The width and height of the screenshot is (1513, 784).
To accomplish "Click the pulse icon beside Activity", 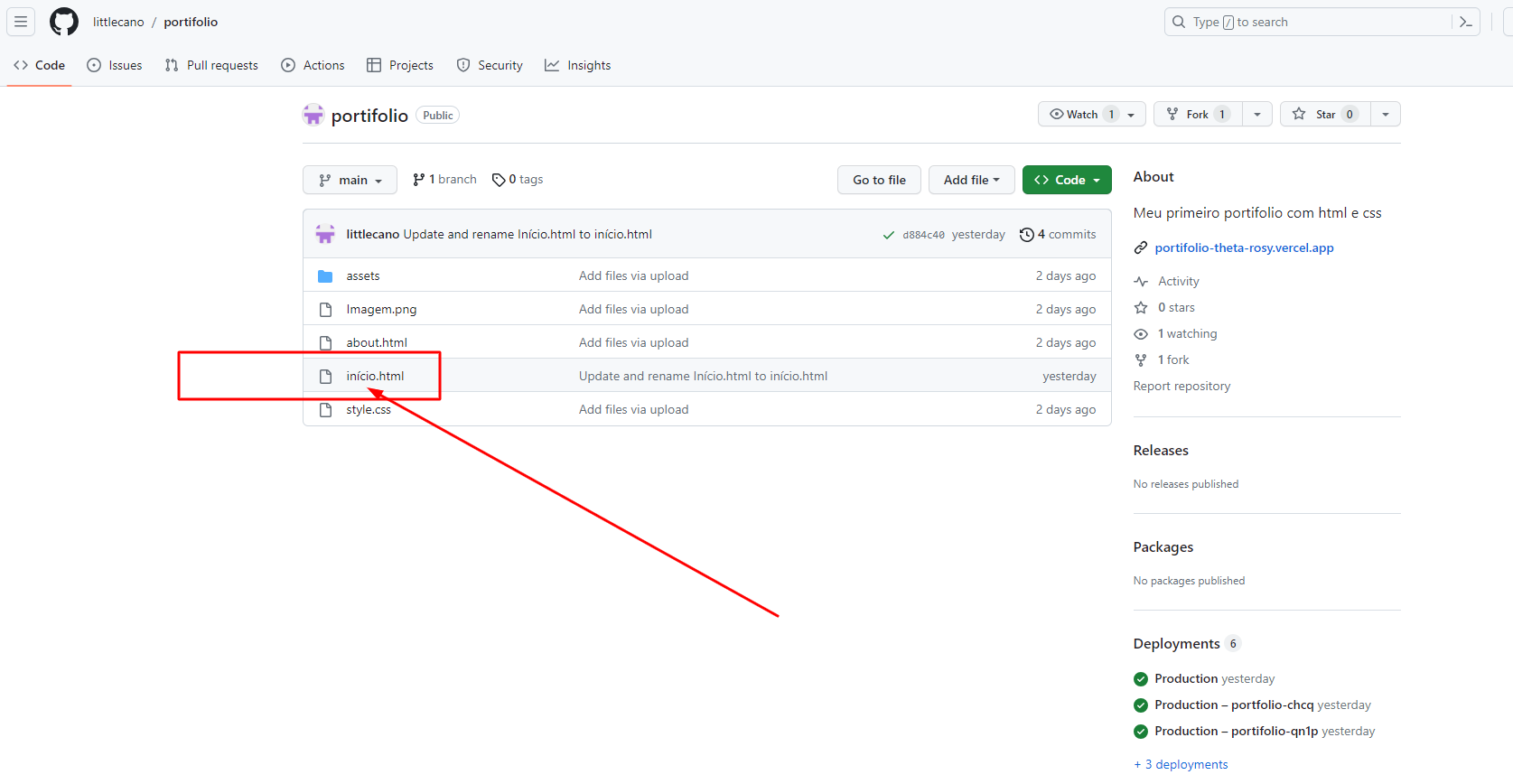I will click(1141, 282).
